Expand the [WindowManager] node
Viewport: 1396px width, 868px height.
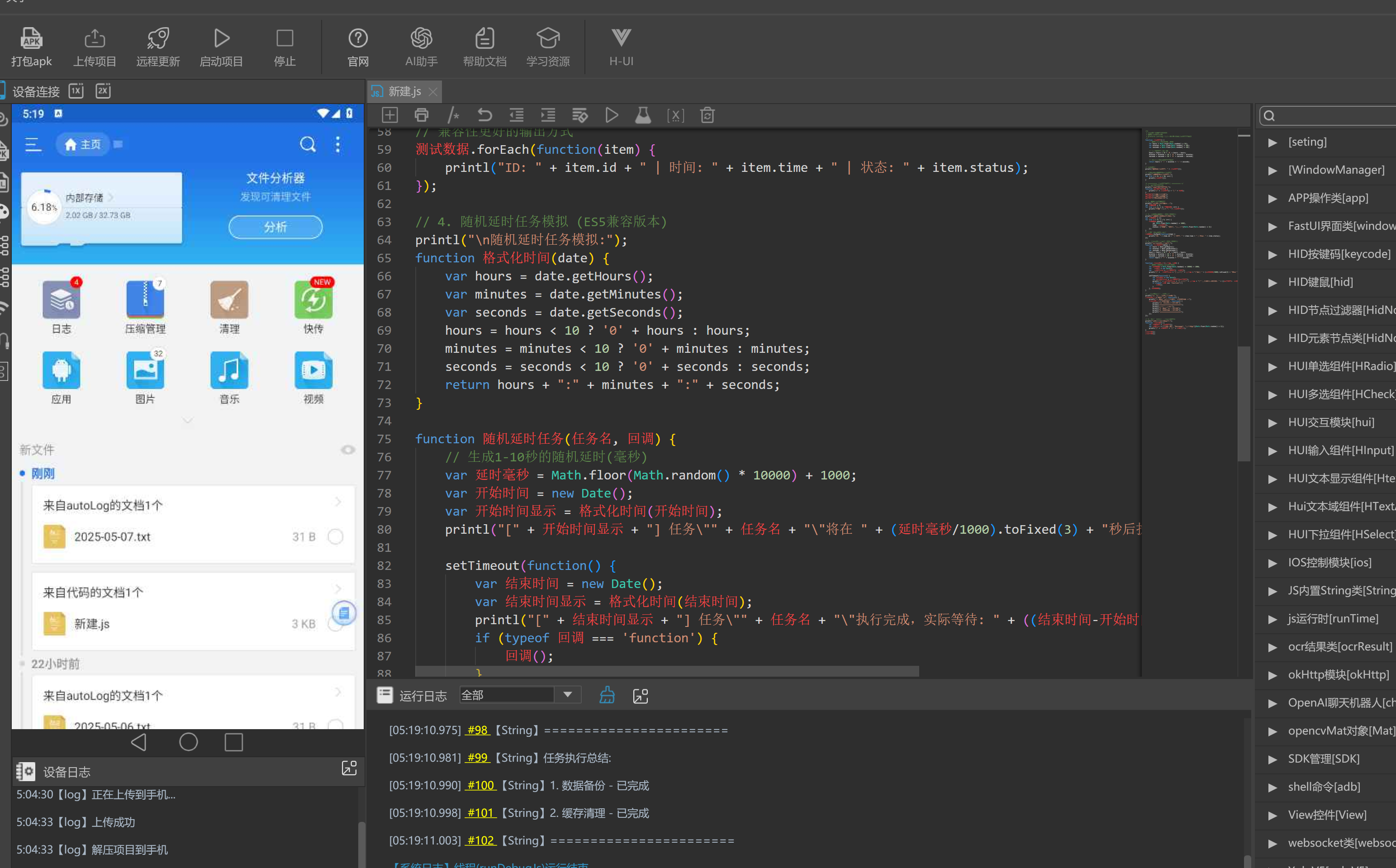[1273, 171]
